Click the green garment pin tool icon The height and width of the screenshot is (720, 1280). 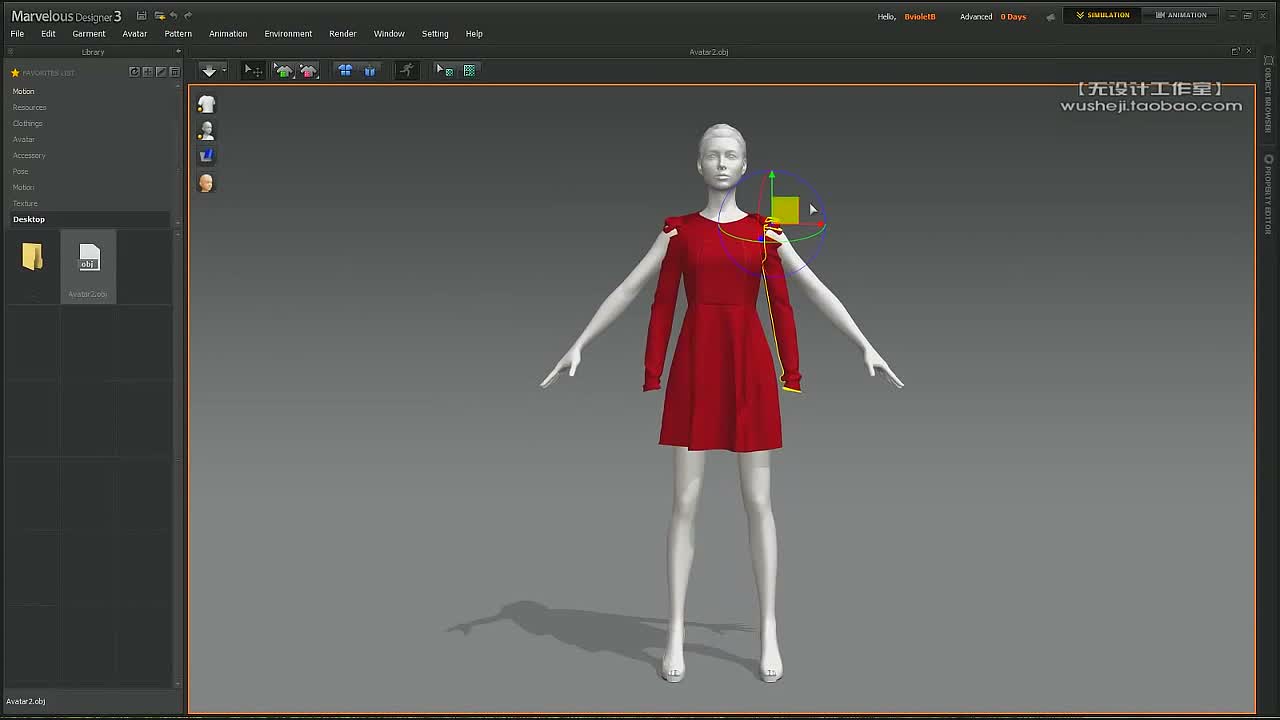(284, 70)
